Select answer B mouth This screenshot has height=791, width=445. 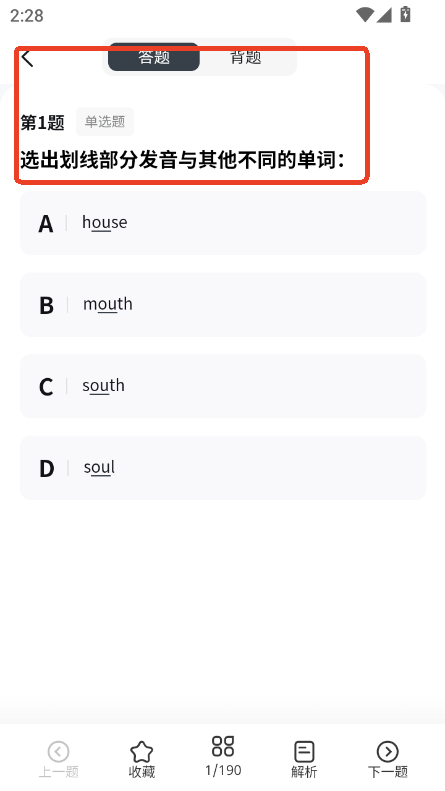pos(223,304)
